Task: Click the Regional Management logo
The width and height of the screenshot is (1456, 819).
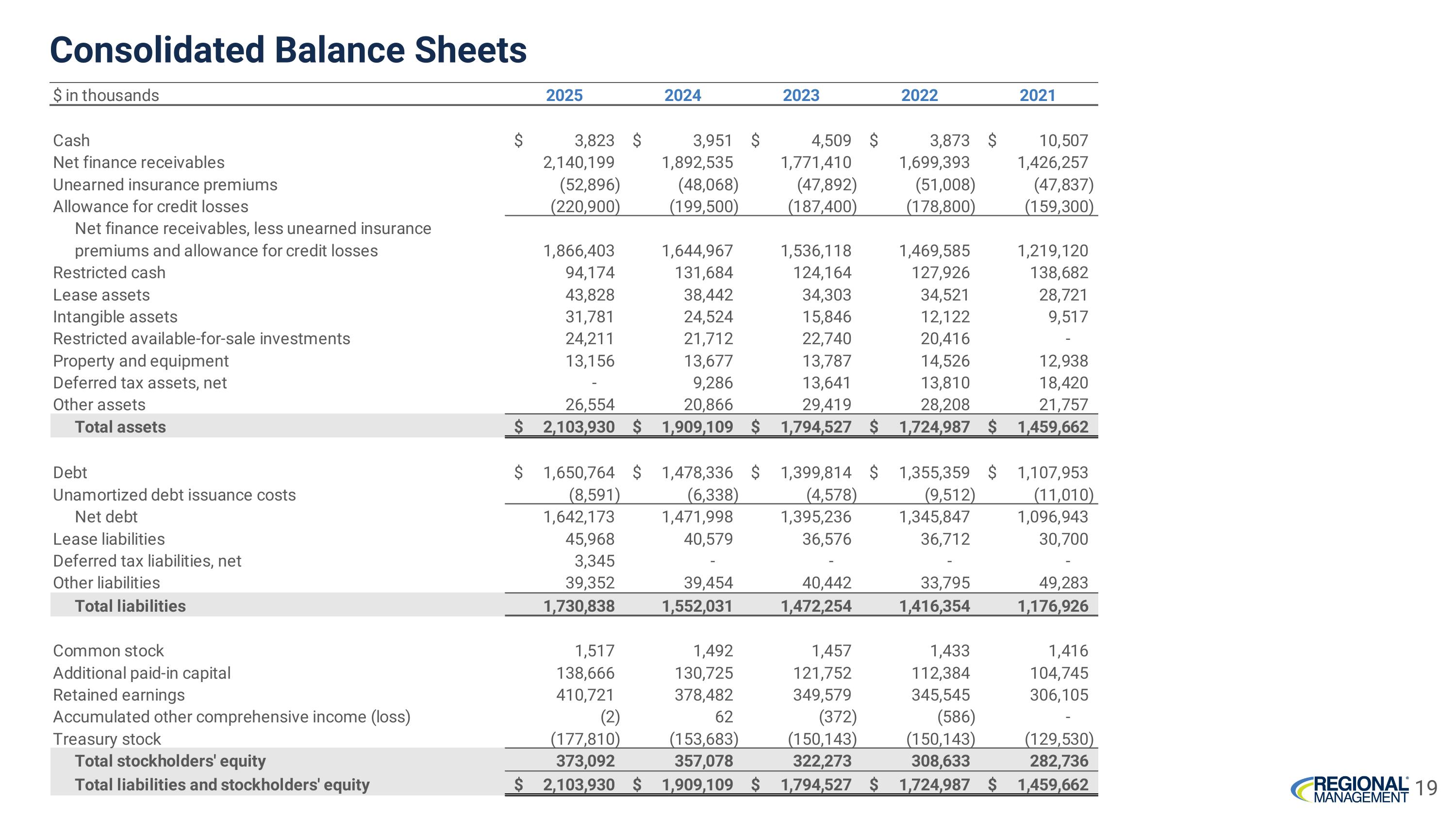Action: [x=1351, y=789]
